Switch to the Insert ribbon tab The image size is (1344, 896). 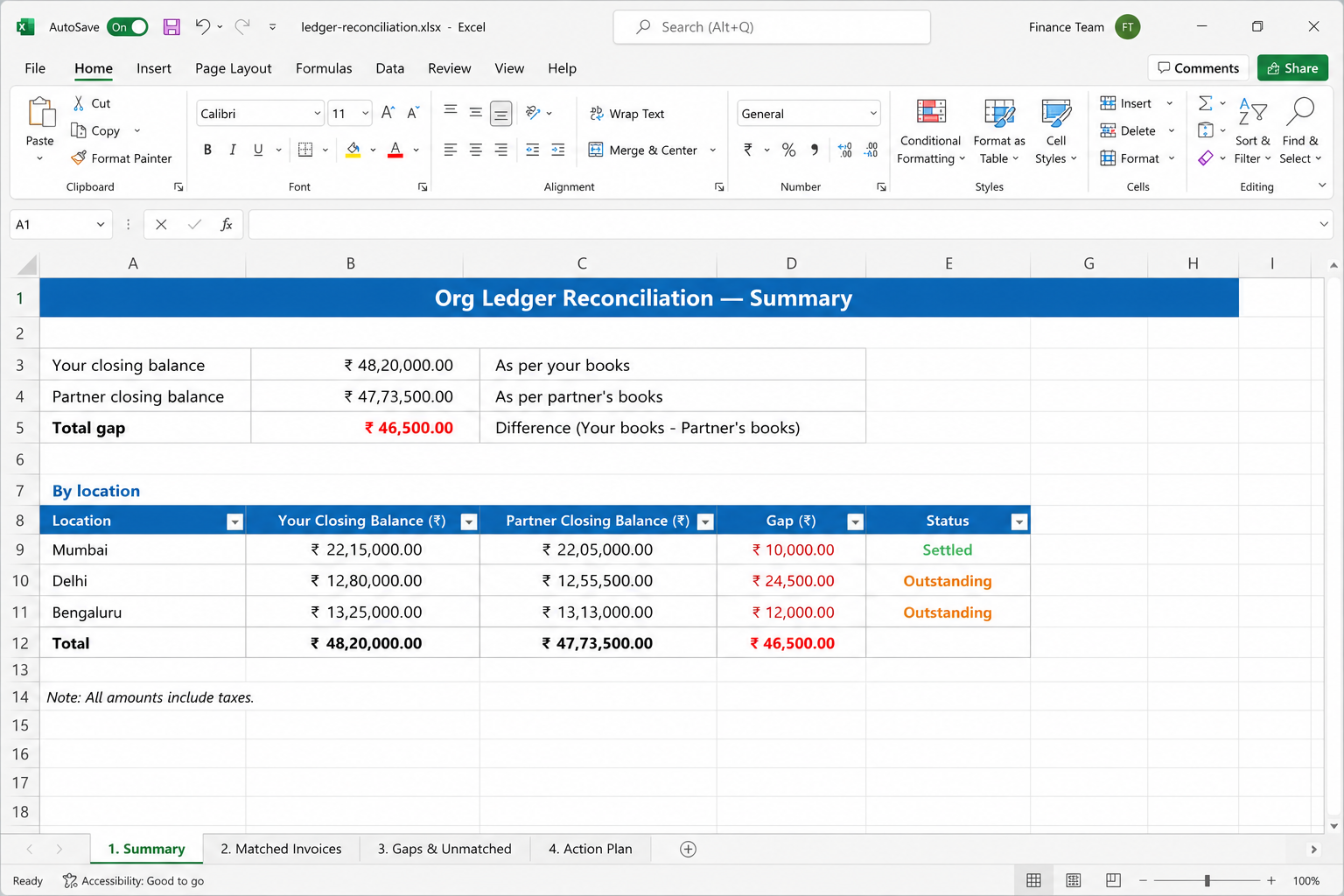click(154, 68)
